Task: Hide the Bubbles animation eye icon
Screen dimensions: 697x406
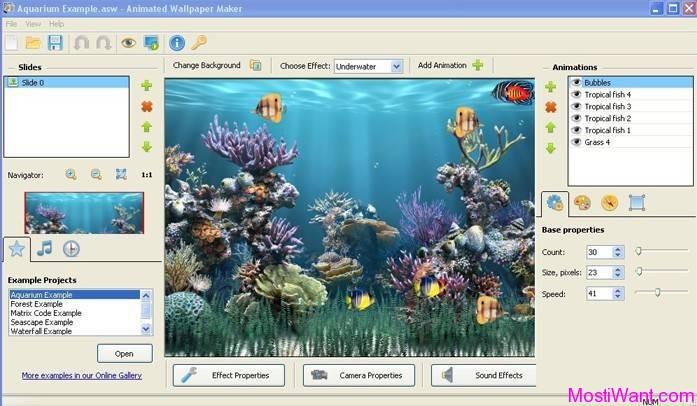Action: (x=577, y=82)
